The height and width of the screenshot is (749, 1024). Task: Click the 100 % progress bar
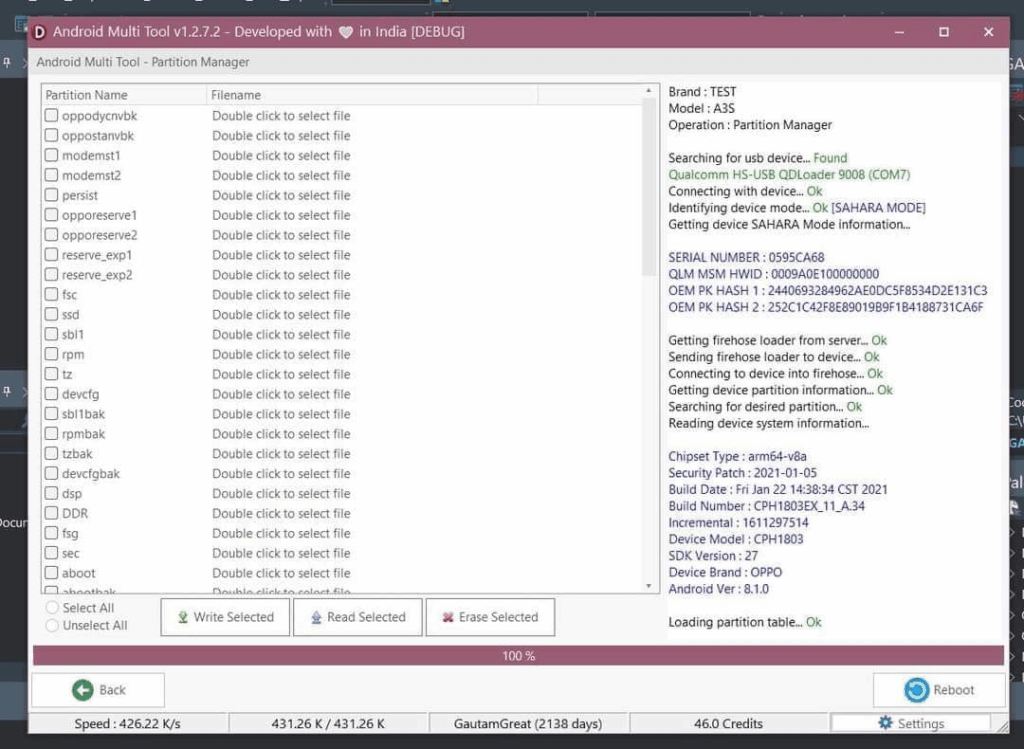518,656
